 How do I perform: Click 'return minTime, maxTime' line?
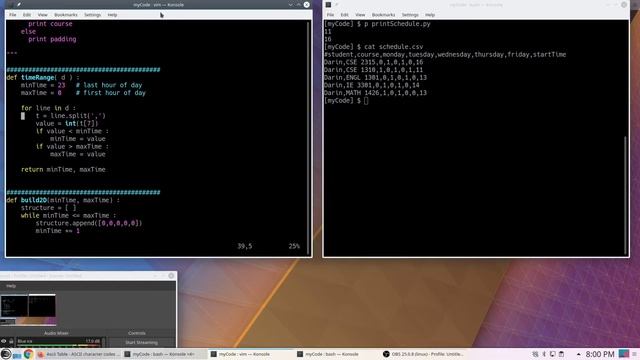click(63, 169)
